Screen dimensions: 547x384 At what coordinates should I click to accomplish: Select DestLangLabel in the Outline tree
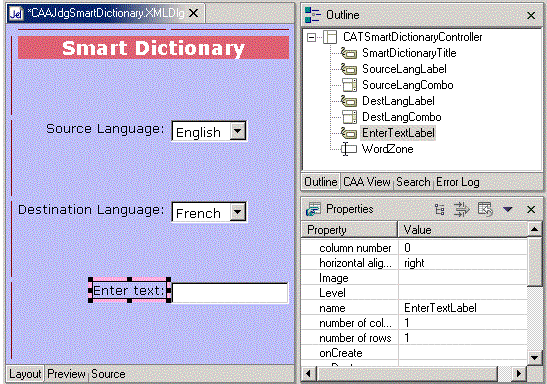(x=398, y=101)
